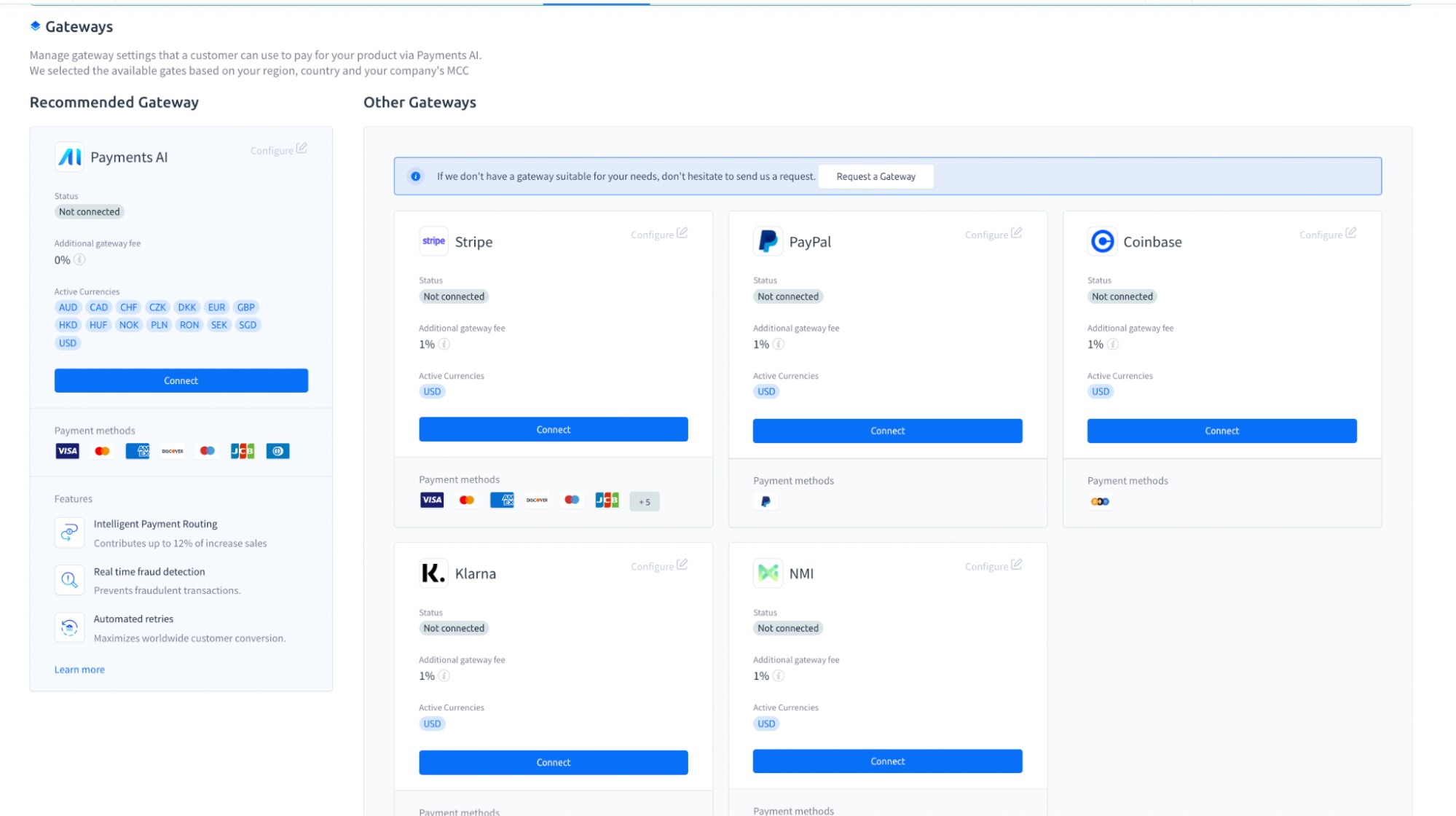Image resolution: width=1456 pixels, height=816 pixels.
Task: Click the EUR currency badge
Action: tap(216, 307)
